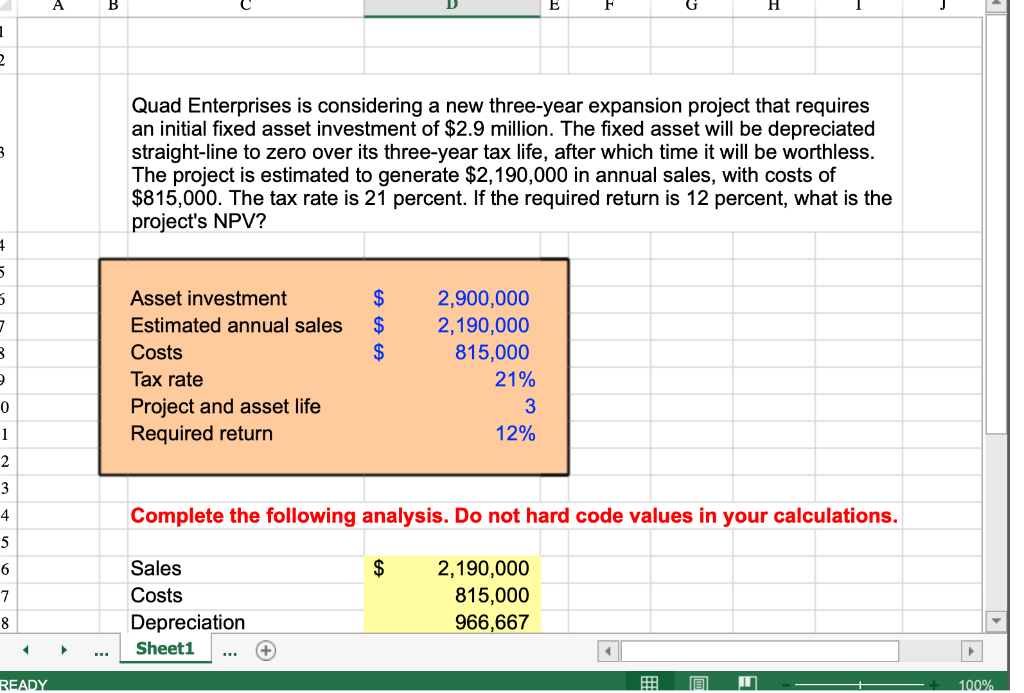1024x693 pixels.
Task: Click the READY status indicator
Action: click(x=24, y=685)
